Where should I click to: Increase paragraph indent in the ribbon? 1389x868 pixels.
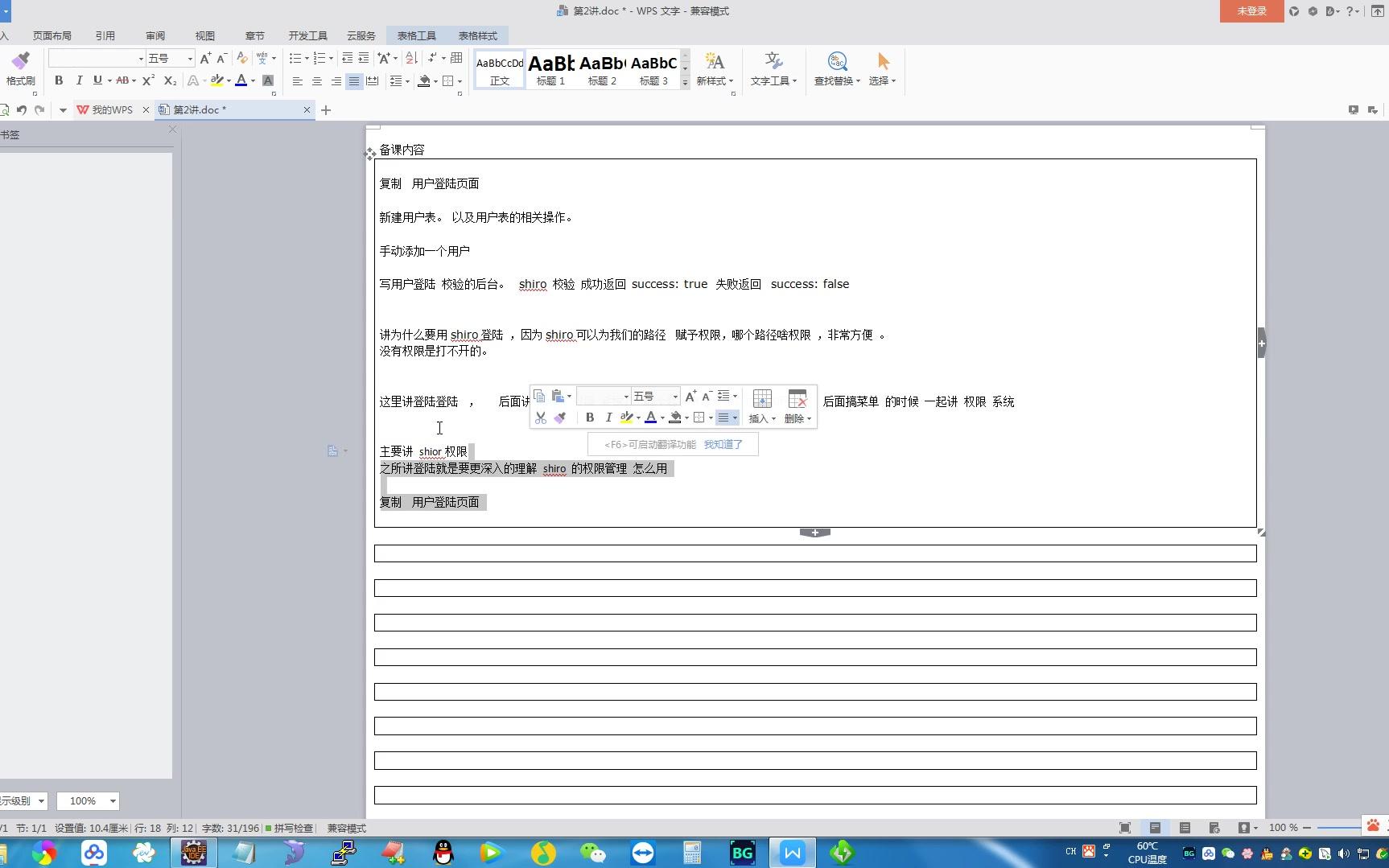click(x=363, y=58)
